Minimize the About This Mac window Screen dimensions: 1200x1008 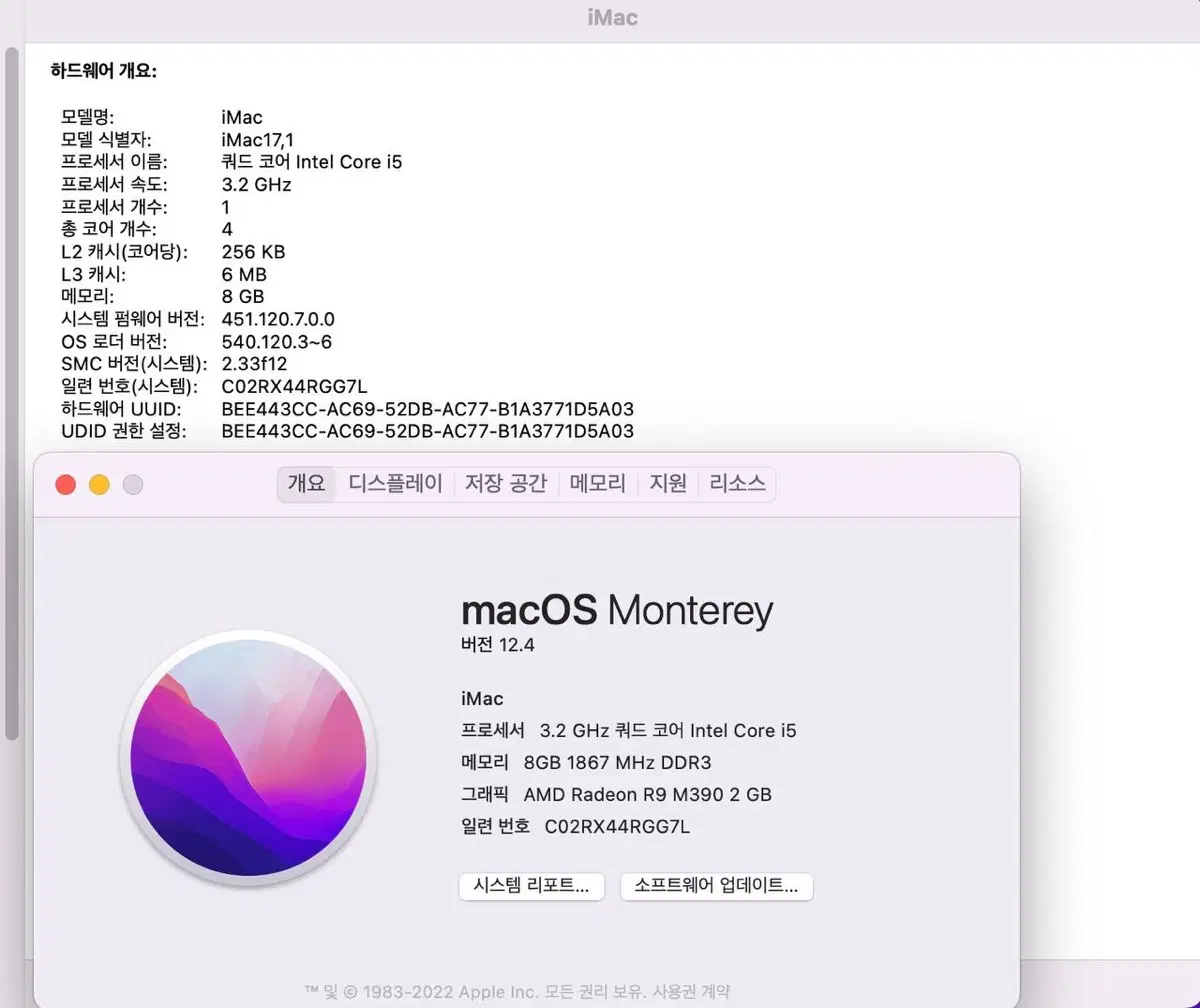99,485
